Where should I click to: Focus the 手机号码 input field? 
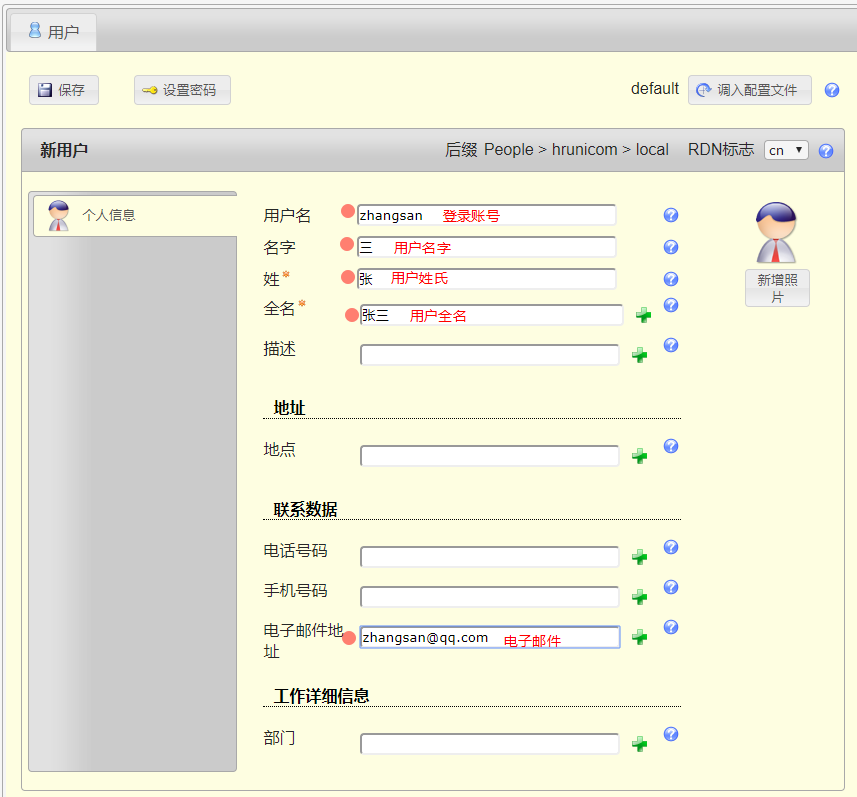coord(489,597)
